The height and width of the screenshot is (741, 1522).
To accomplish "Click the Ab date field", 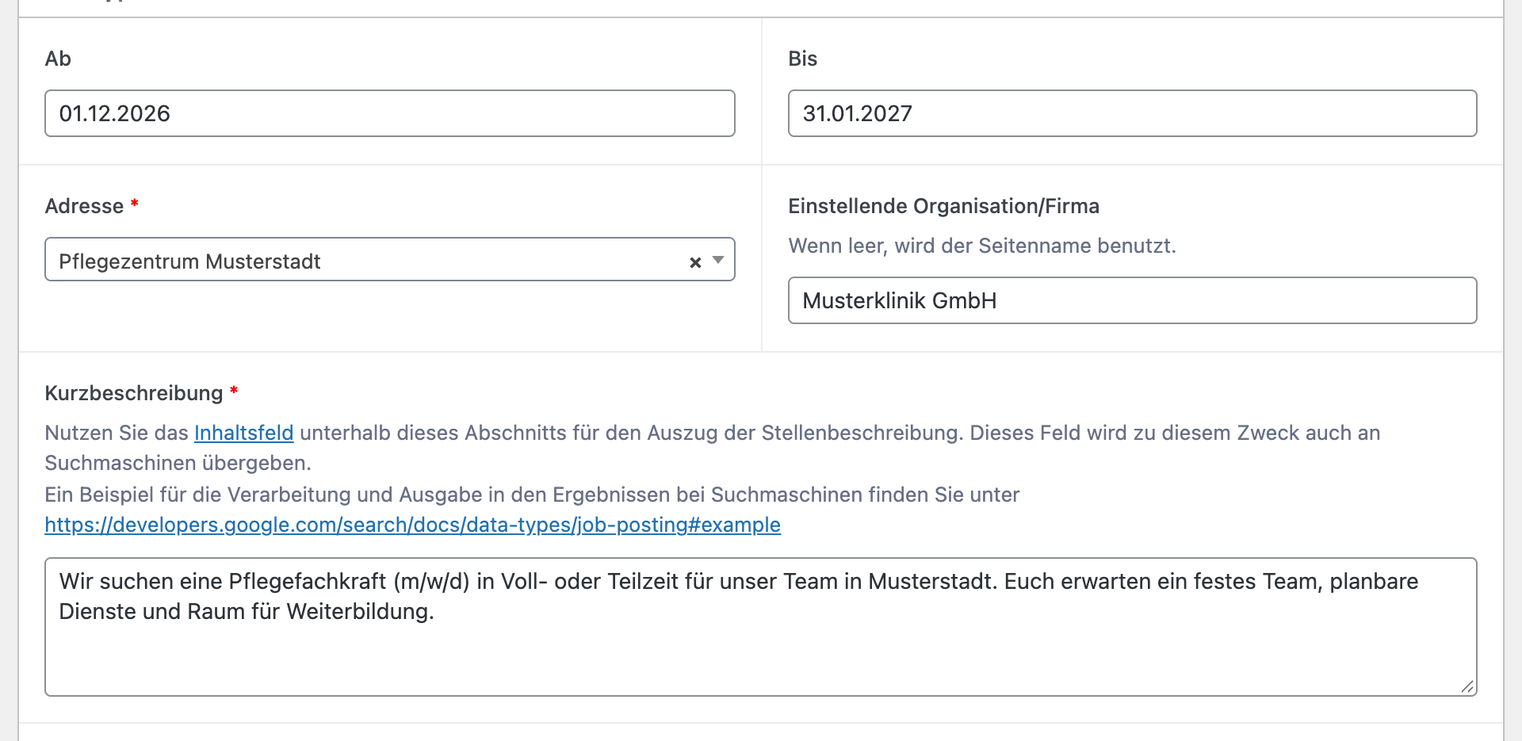I will pyautogui.click(x=390, y=113).
